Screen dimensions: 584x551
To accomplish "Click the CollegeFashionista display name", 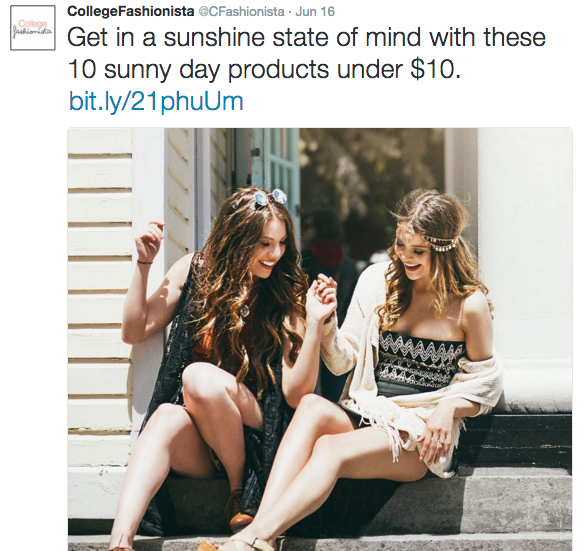I will [x=131, y=12].
